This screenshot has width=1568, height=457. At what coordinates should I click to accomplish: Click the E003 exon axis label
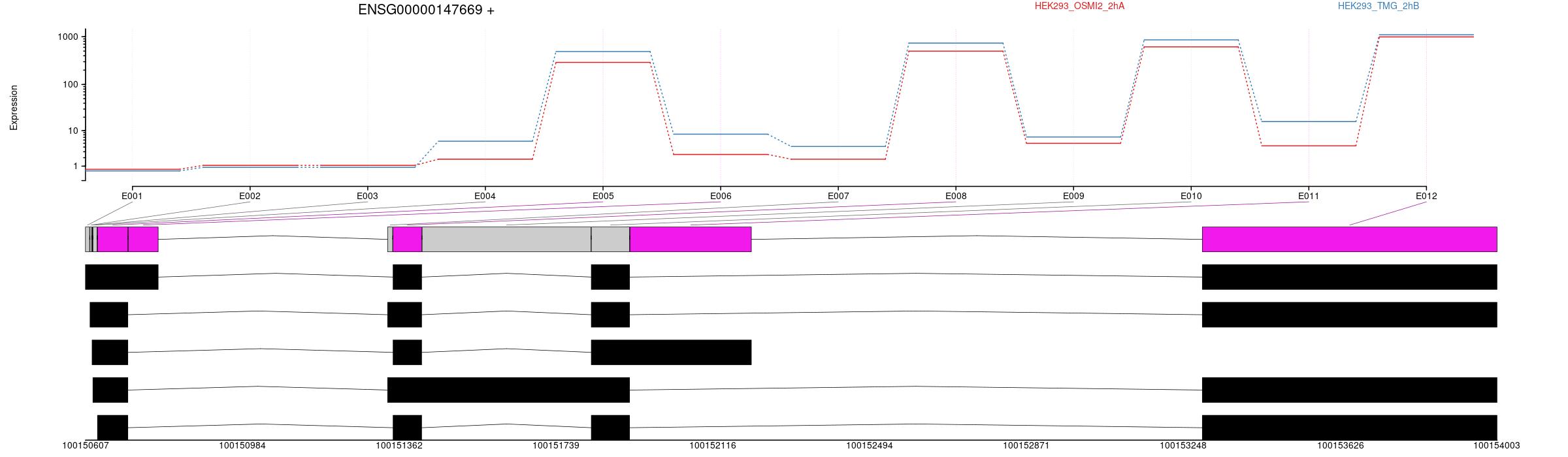[x=367, y=196]
